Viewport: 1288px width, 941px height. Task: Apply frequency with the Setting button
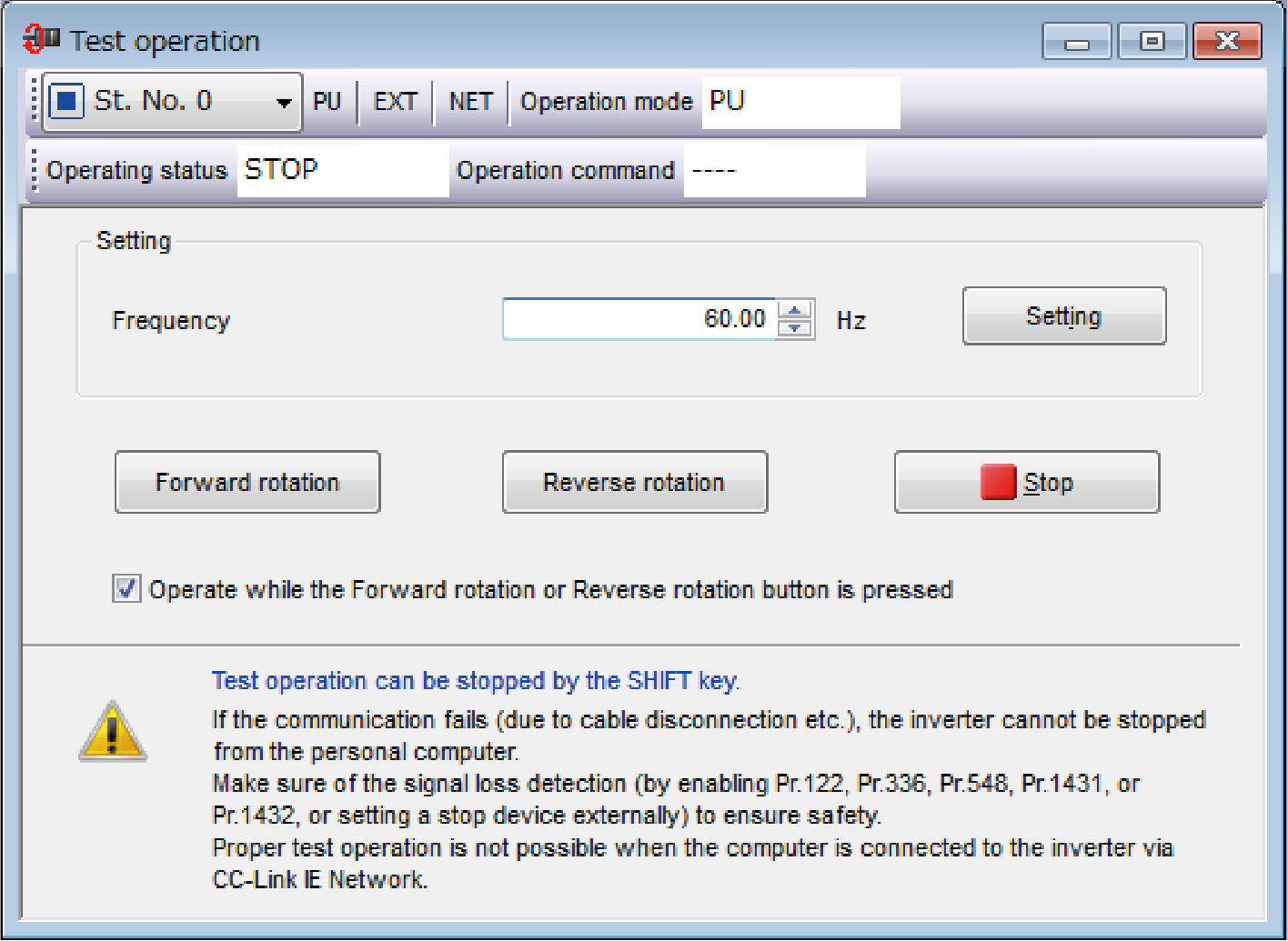click(1063, 316)
